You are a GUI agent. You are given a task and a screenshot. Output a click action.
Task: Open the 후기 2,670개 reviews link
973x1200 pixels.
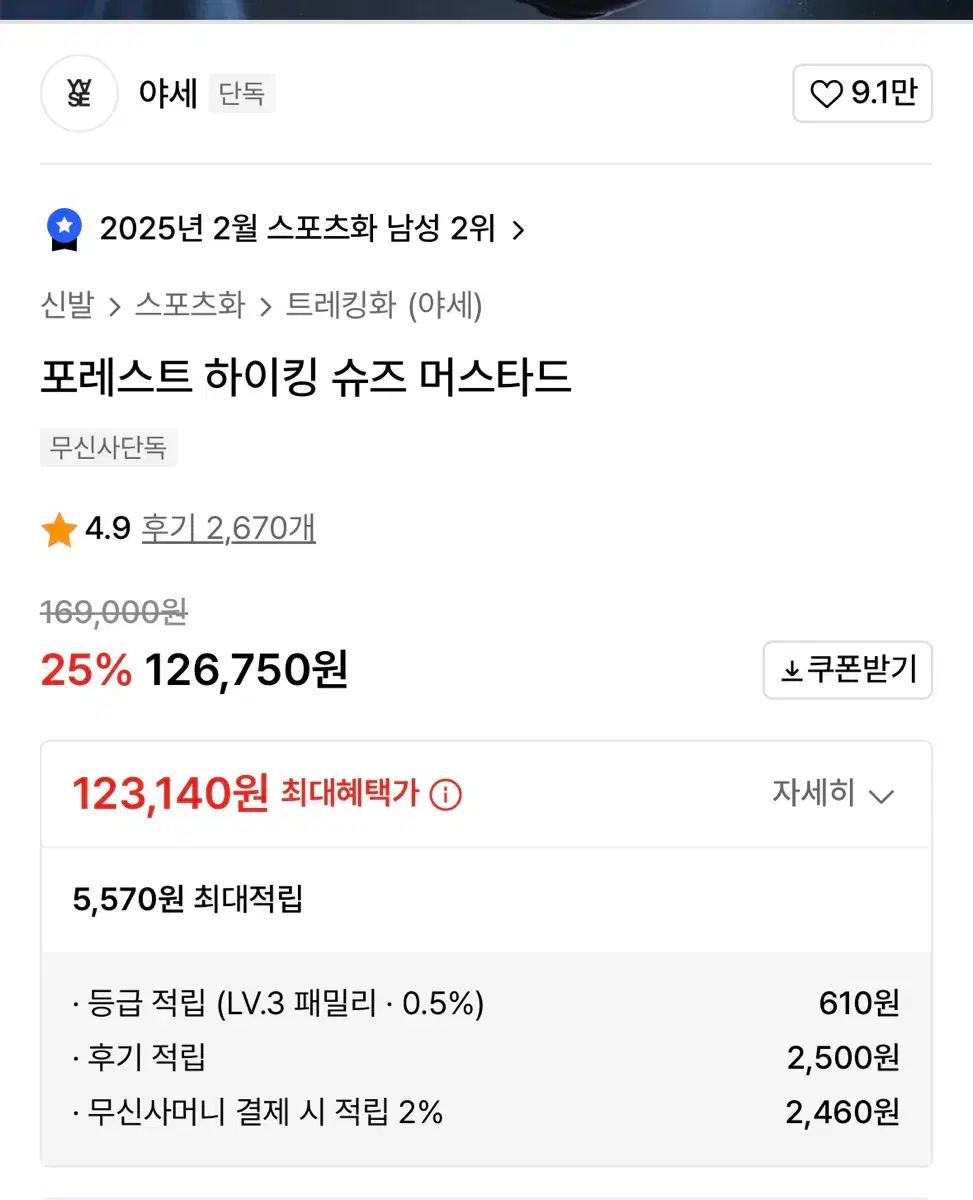[228, 528]
